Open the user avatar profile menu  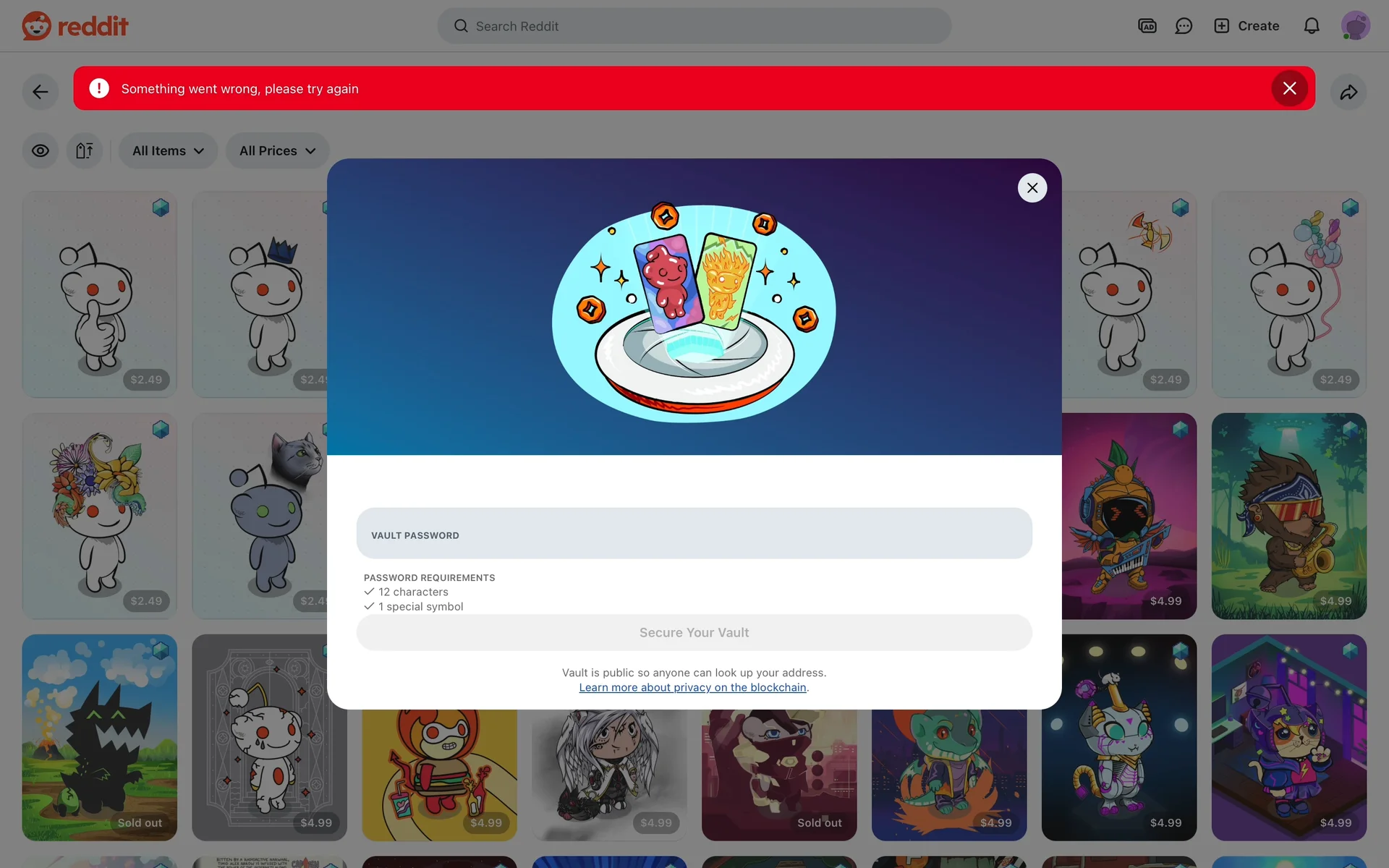click(1355, 26)
